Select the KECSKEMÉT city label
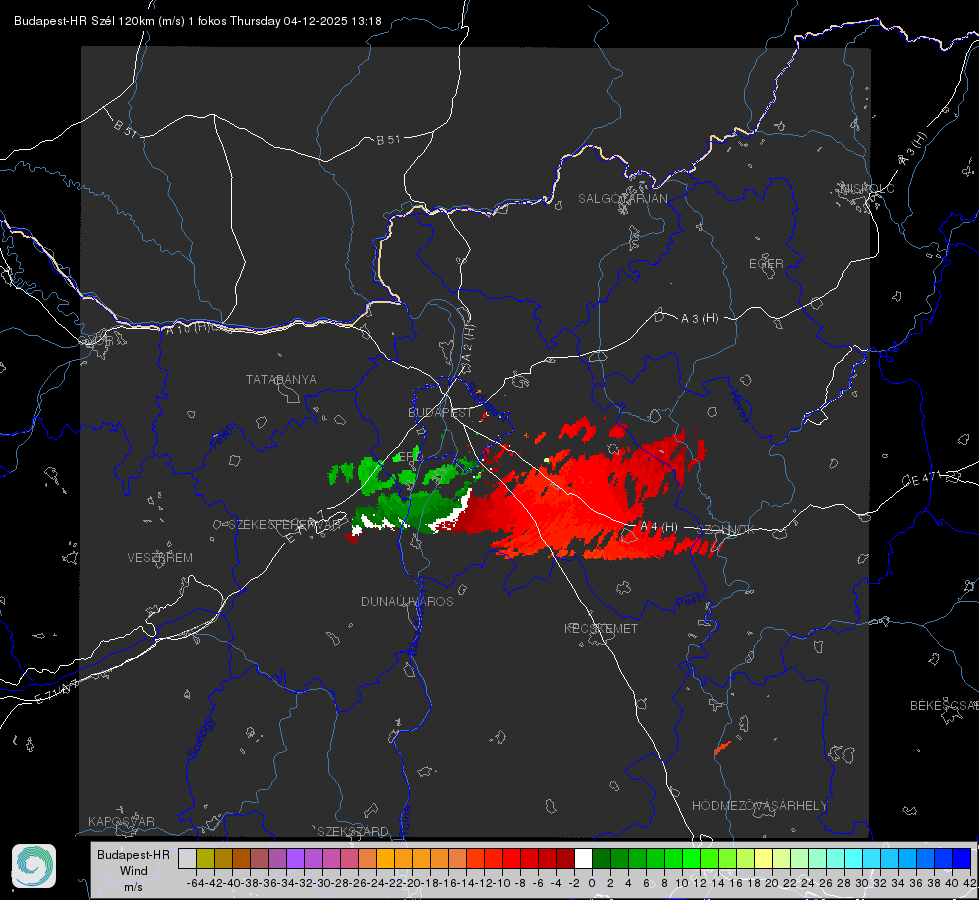This screenshot has height=900, width=979. (x=601, y=628)
